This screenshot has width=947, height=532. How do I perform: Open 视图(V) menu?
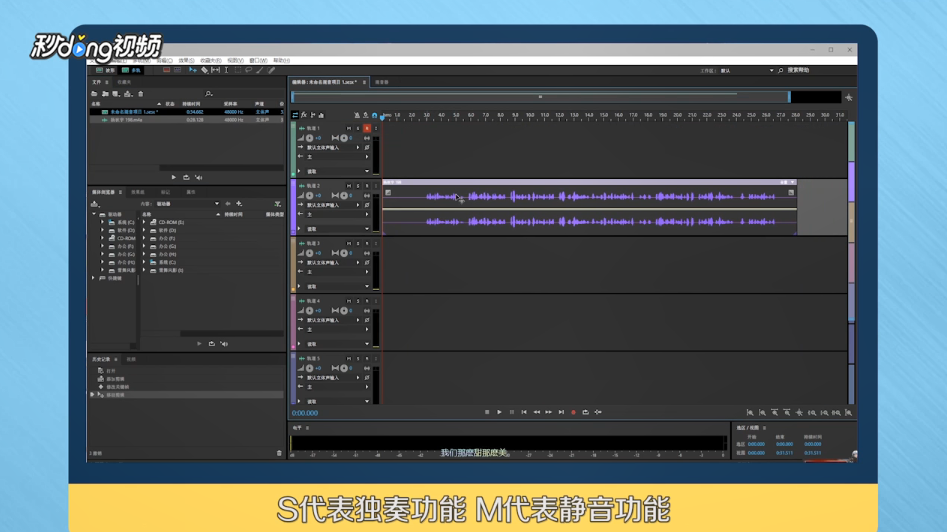pyautogui.click(x=235, y=60)
